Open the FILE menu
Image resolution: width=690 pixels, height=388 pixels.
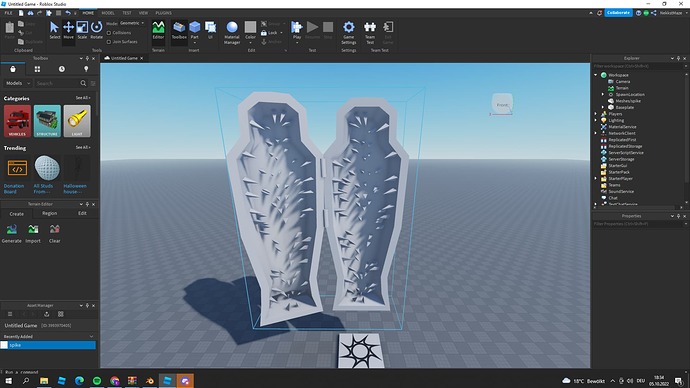8,13
